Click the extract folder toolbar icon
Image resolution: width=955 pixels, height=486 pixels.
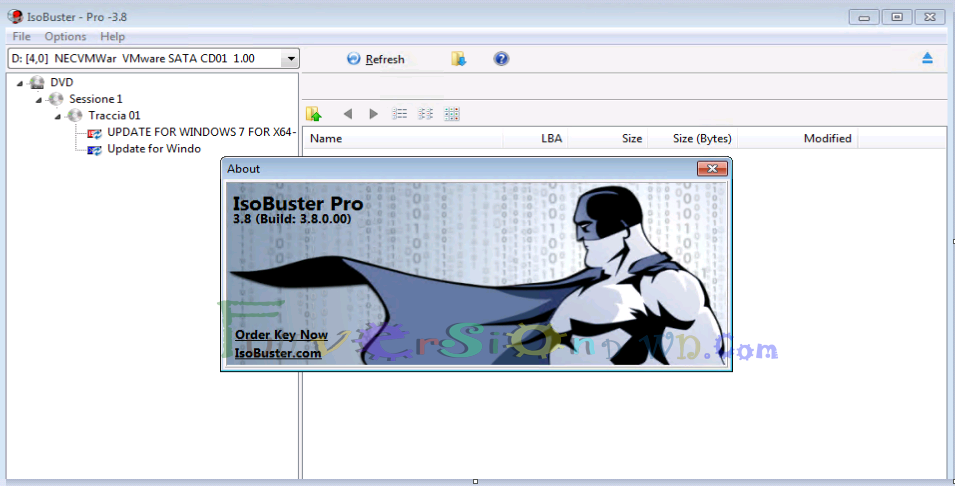click(459, 58)
